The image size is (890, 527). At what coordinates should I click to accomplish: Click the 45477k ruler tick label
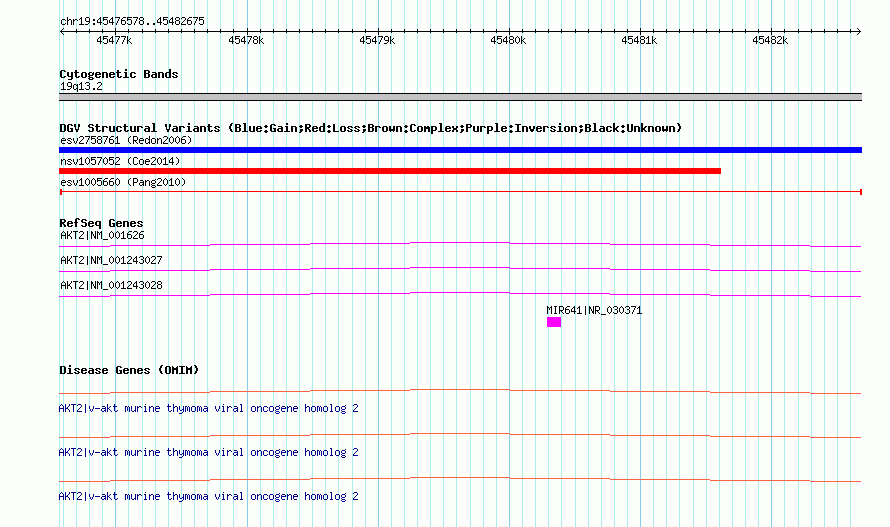click(x=114, y=40)
